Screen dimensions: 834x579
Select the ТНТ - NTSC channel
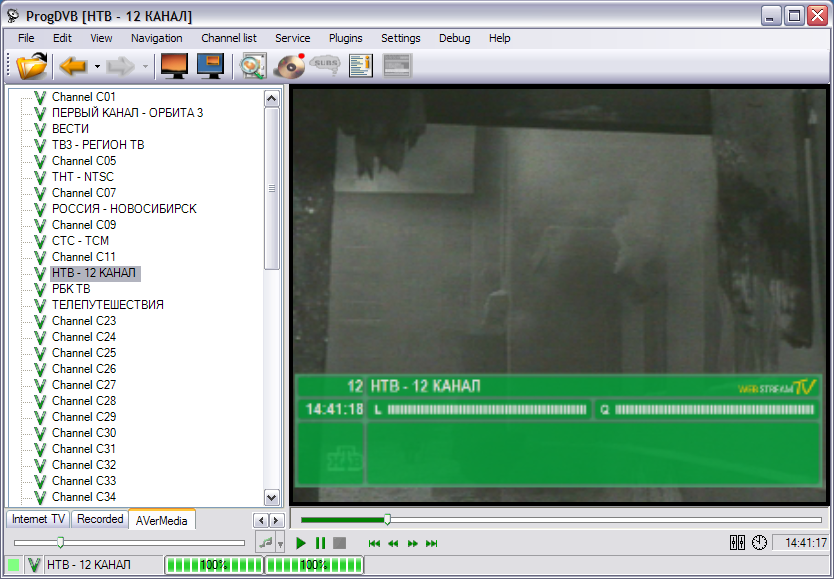83,177
